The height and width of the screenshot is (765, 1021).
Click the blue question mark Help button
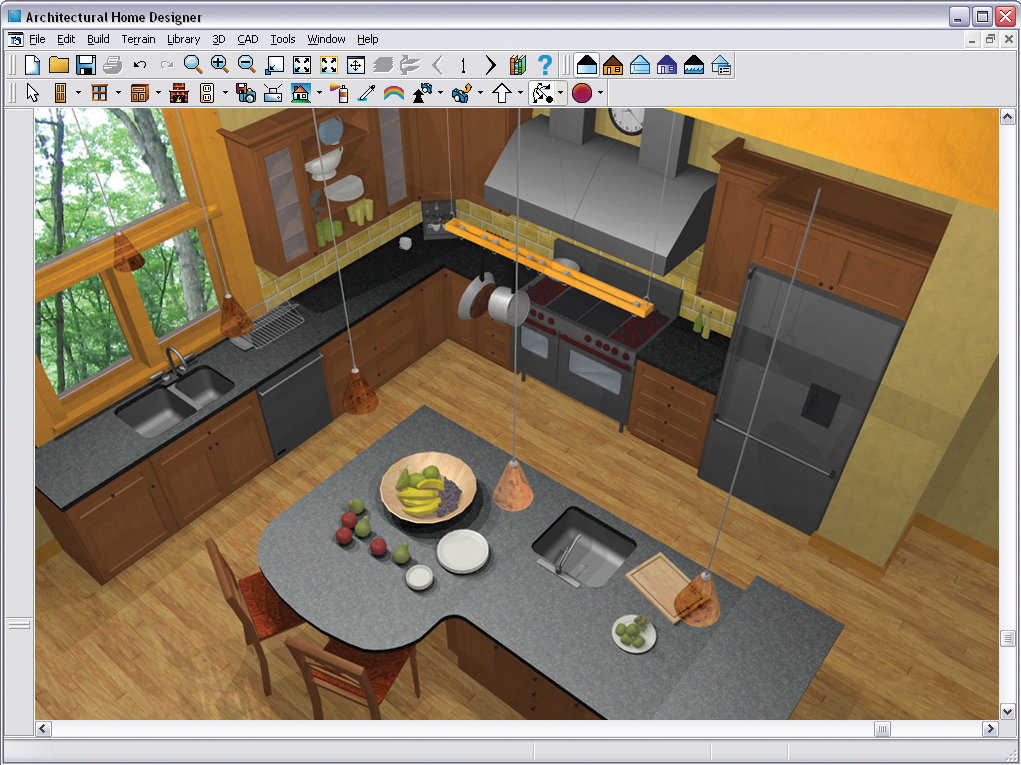(x=544, y=65)
